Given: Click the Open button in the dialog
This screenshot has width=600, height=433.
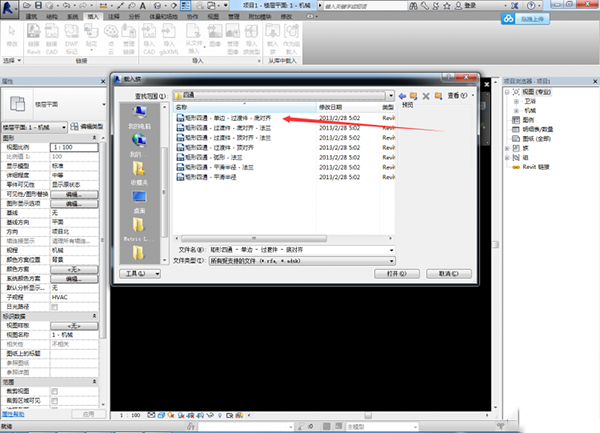Looking at the screenshot, I should [397, 274].
